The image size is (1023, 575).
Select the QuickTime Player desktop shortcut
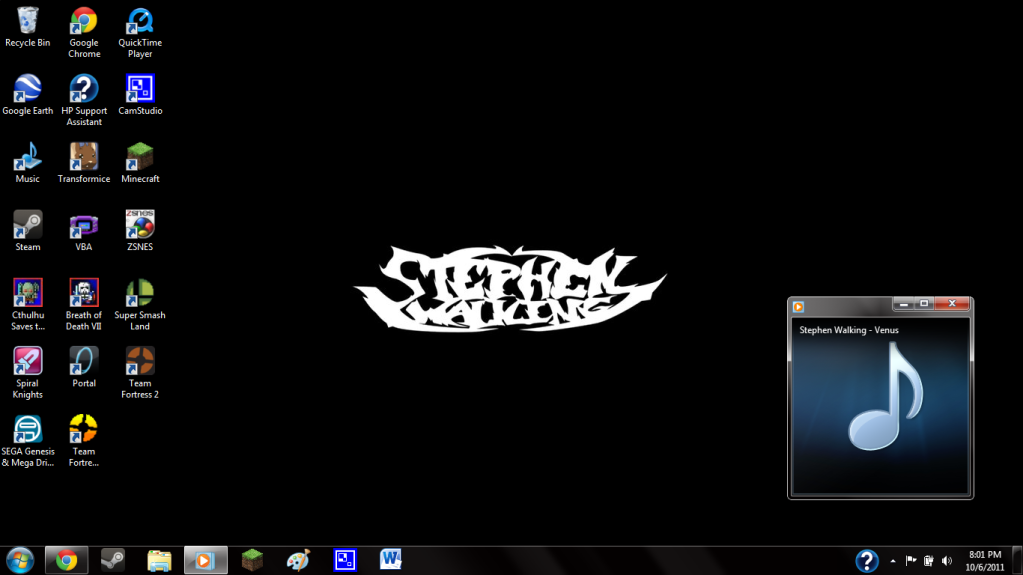click(x=140, y=33)
